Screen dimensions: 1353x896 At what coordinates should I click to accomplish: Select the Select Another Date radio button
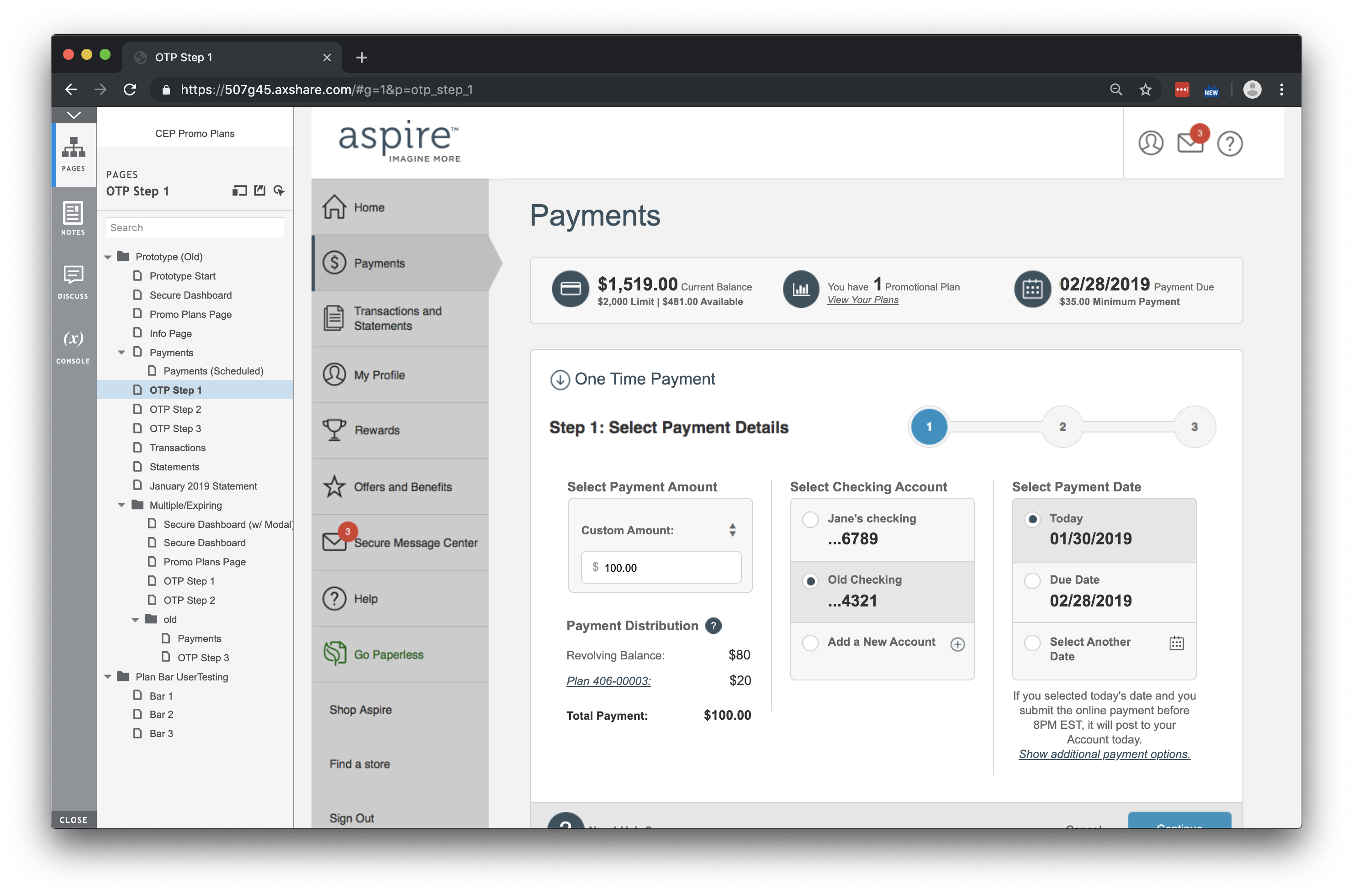click(1032, 642)
